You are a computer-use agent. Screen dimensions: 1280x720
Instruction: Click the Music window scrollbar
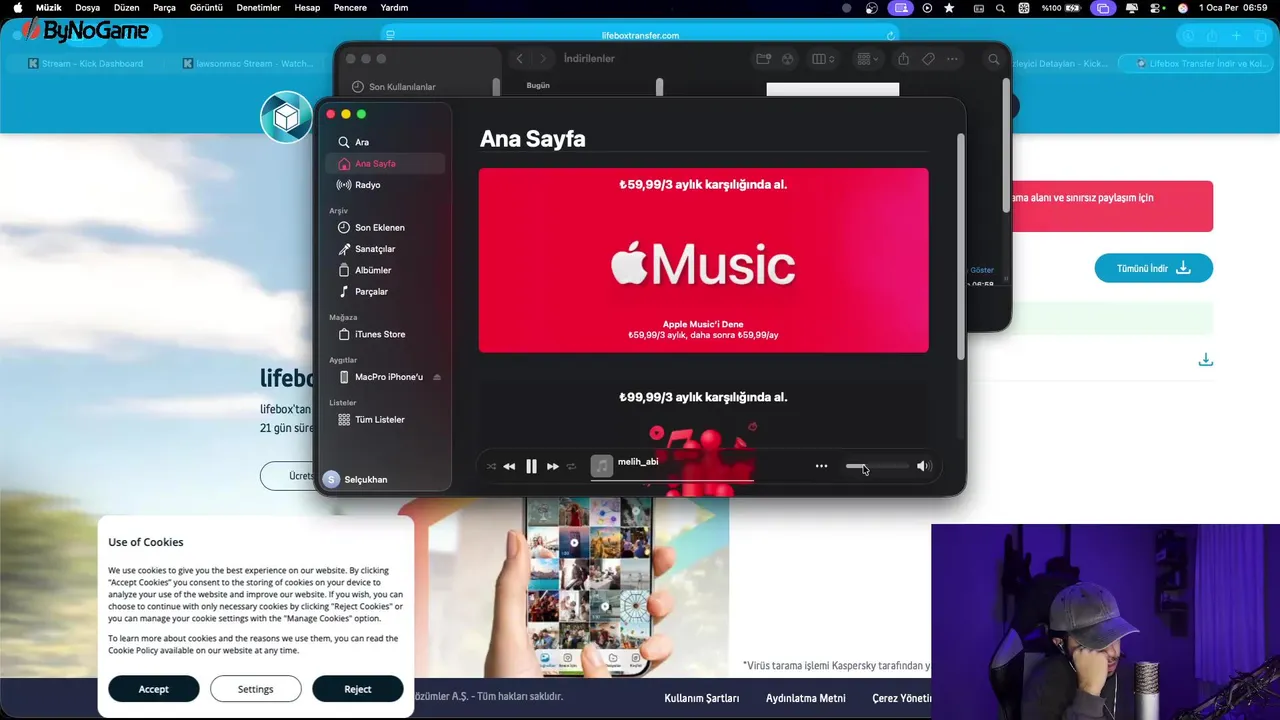[962, 245]
